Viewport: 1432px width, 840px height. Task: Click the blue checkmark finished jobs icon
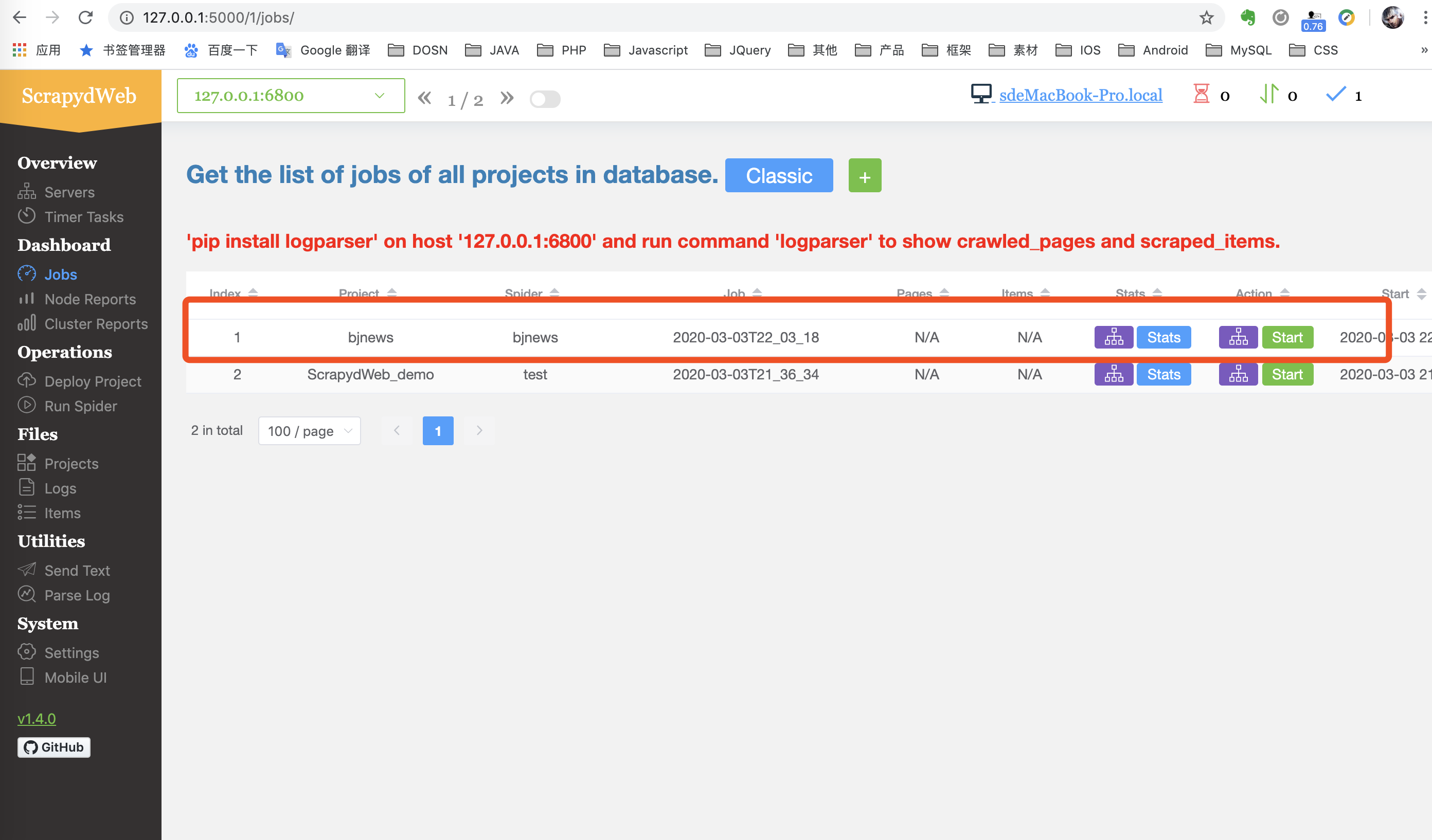(1335, 94)
